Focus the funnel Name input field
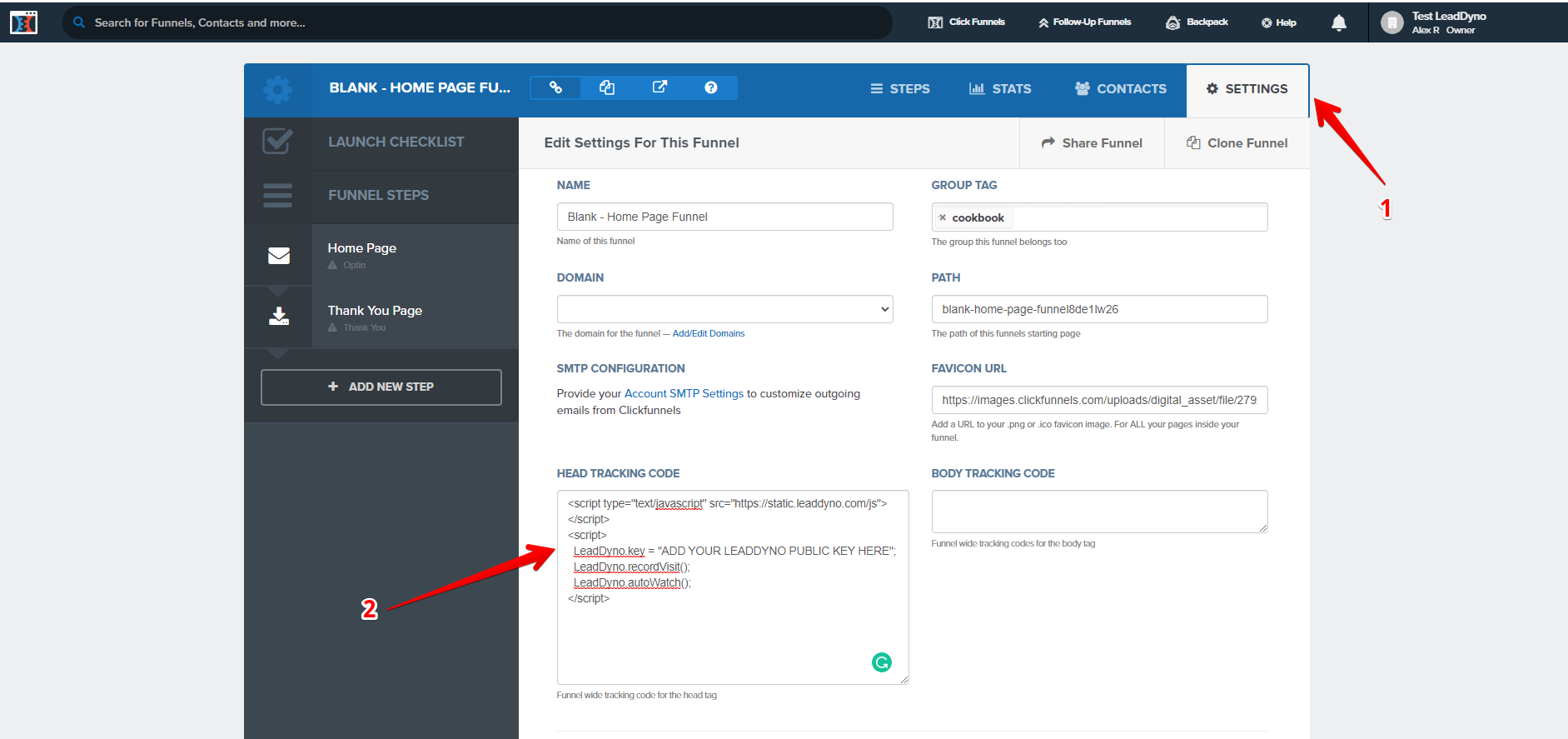Screen dimensions: 1568x739 (x=725, y=217)
